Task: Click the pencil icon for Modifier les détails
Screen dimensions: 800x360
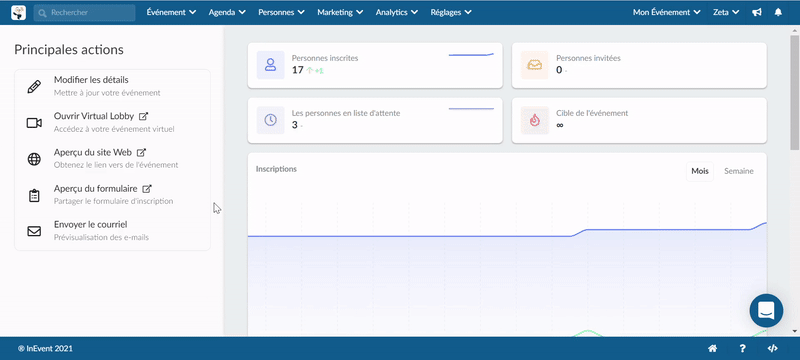Action: tap(34, 87)
